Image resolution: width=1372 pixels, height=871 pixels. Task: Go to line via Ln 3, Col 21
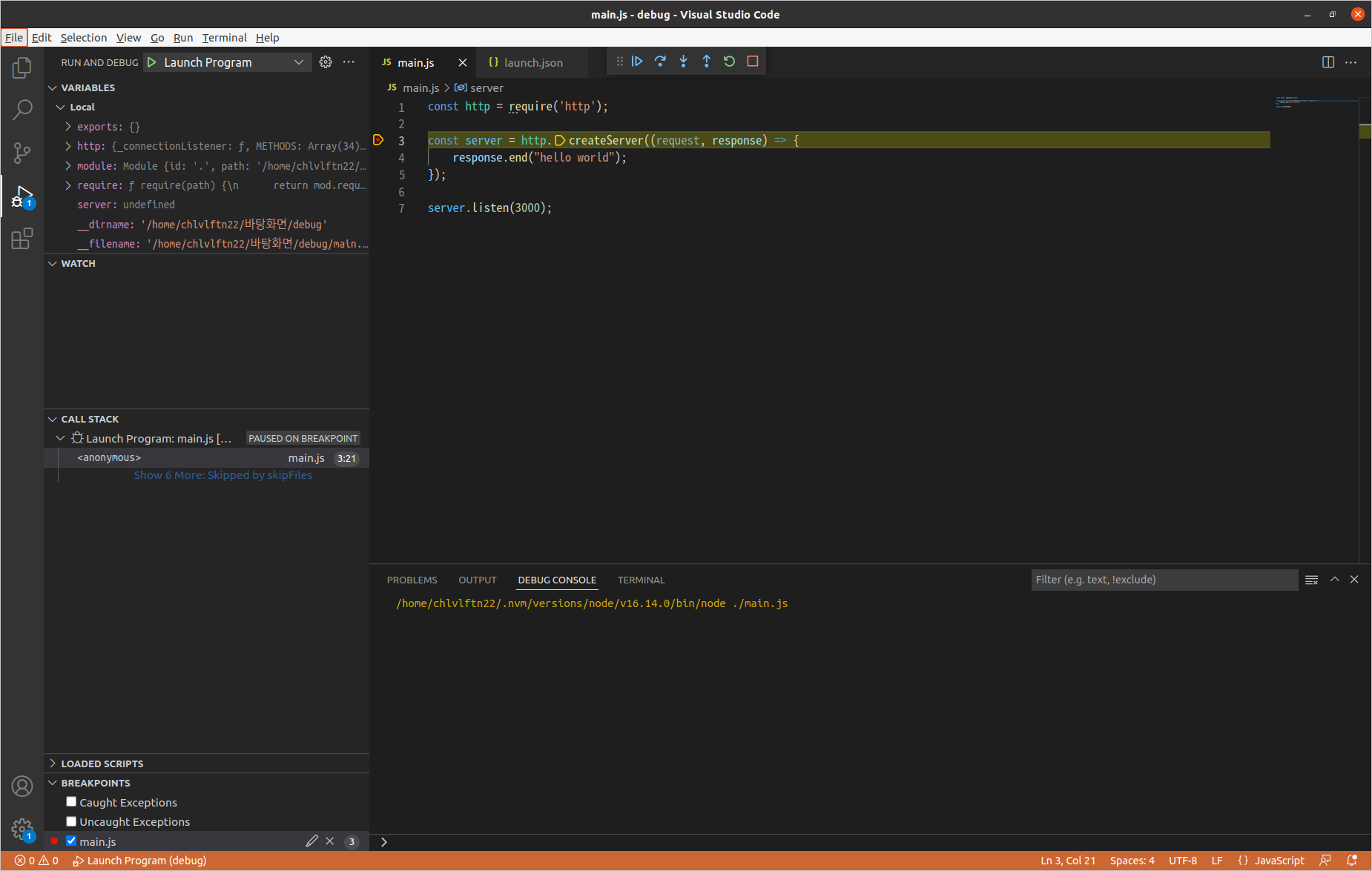[x=1068, y=861]
